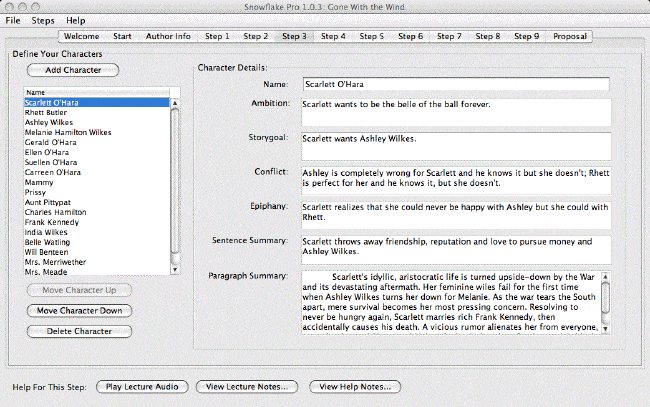This screenshot has width=650, height=407.
Task: Switch to the Step 9 tab
Action: coord(526,36)
